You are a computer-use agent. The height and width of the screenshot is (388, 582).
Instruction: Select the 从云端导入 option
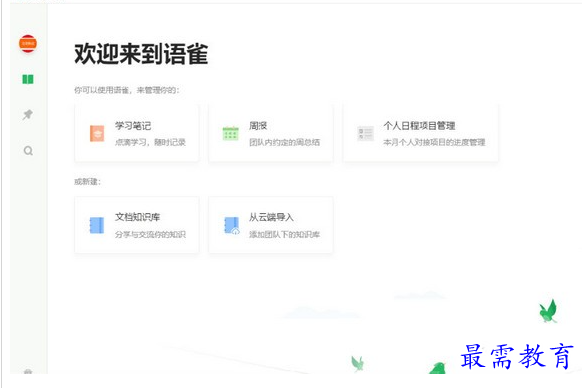271,225
